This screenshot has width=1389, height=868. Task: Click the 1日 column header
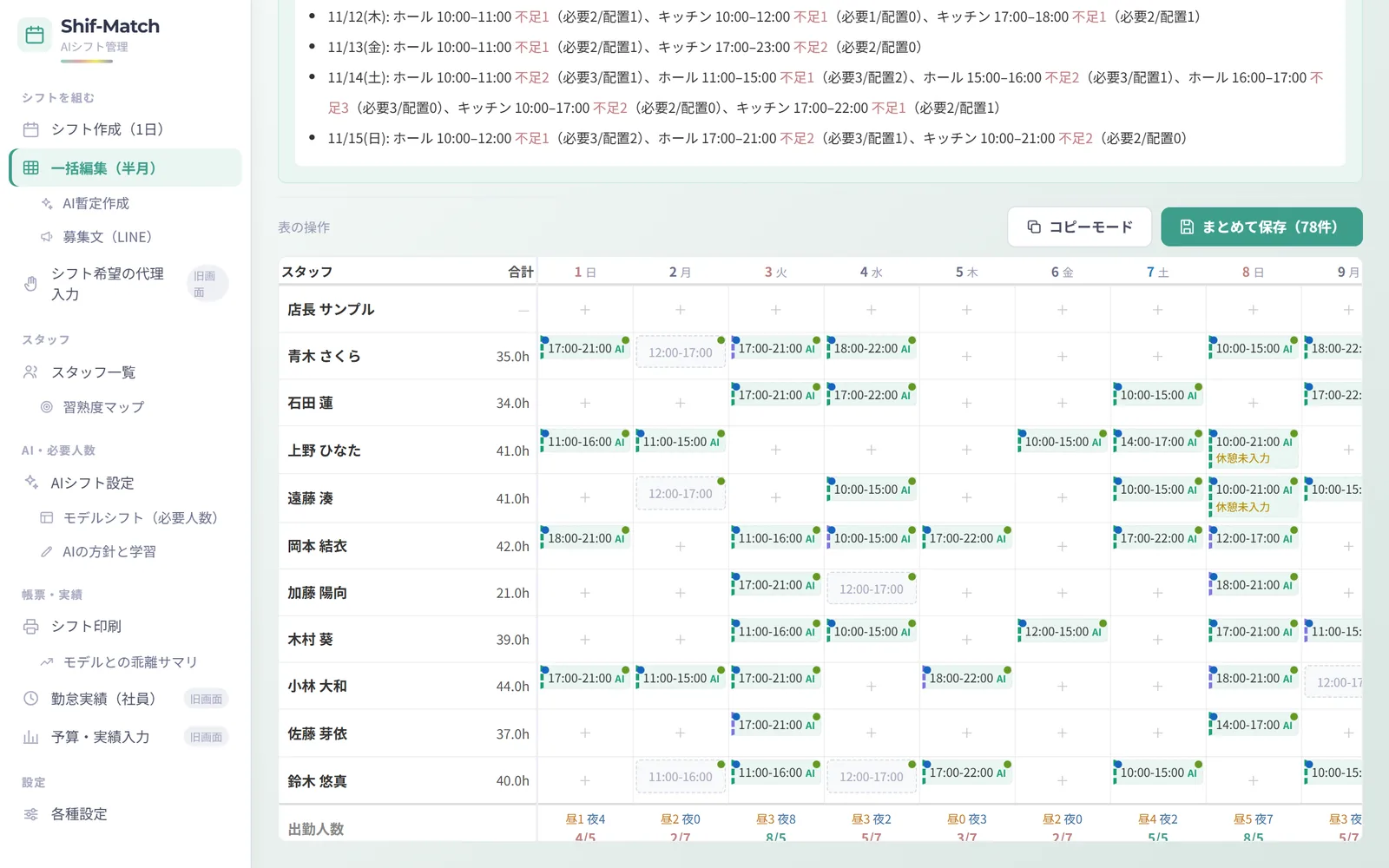coord(585,273)
